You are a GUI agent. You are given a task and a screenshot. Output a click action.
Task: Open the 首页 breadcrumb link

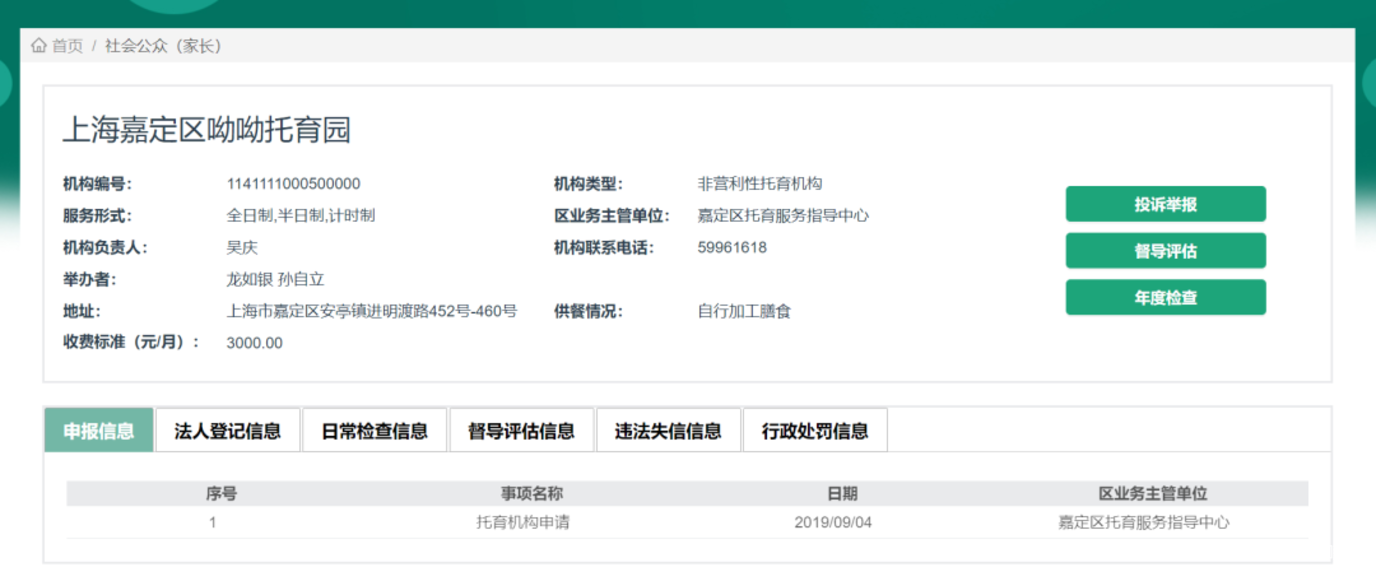(x=68, y=46)
